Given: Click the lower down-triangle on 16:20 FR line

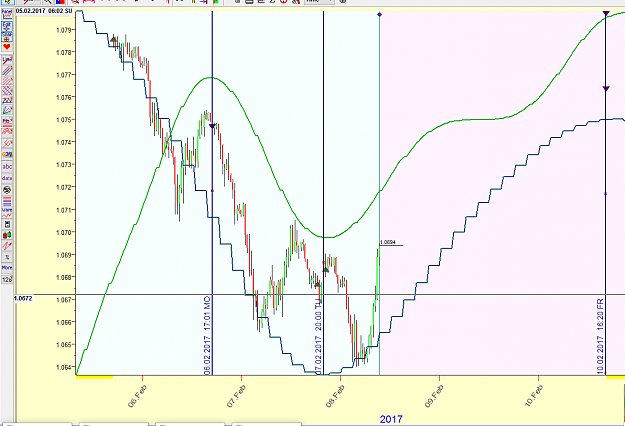Looking at the screenshot, I should point(606,88).
